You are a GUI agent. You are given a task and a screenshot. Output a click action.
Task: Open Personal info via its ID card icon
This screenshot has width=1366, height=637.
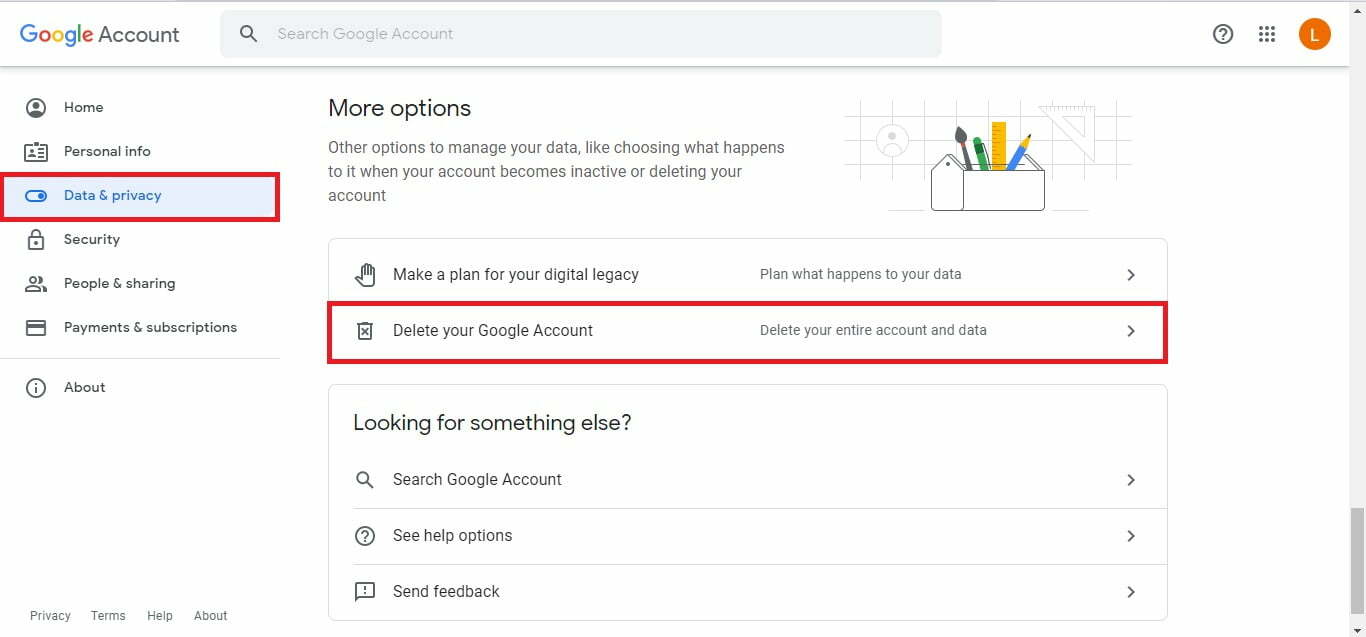click(36, 151)
